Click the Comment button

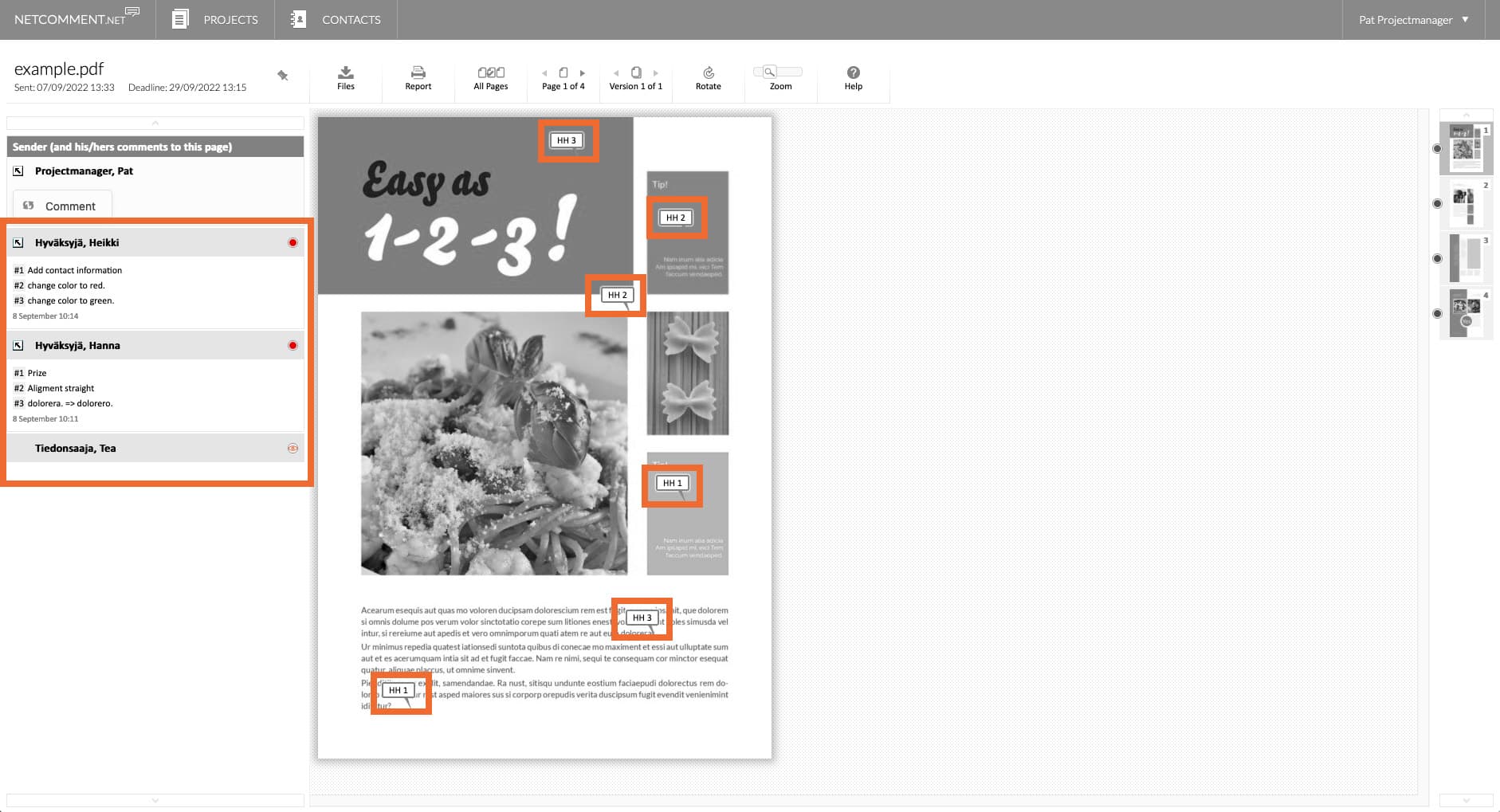point(61,206)
